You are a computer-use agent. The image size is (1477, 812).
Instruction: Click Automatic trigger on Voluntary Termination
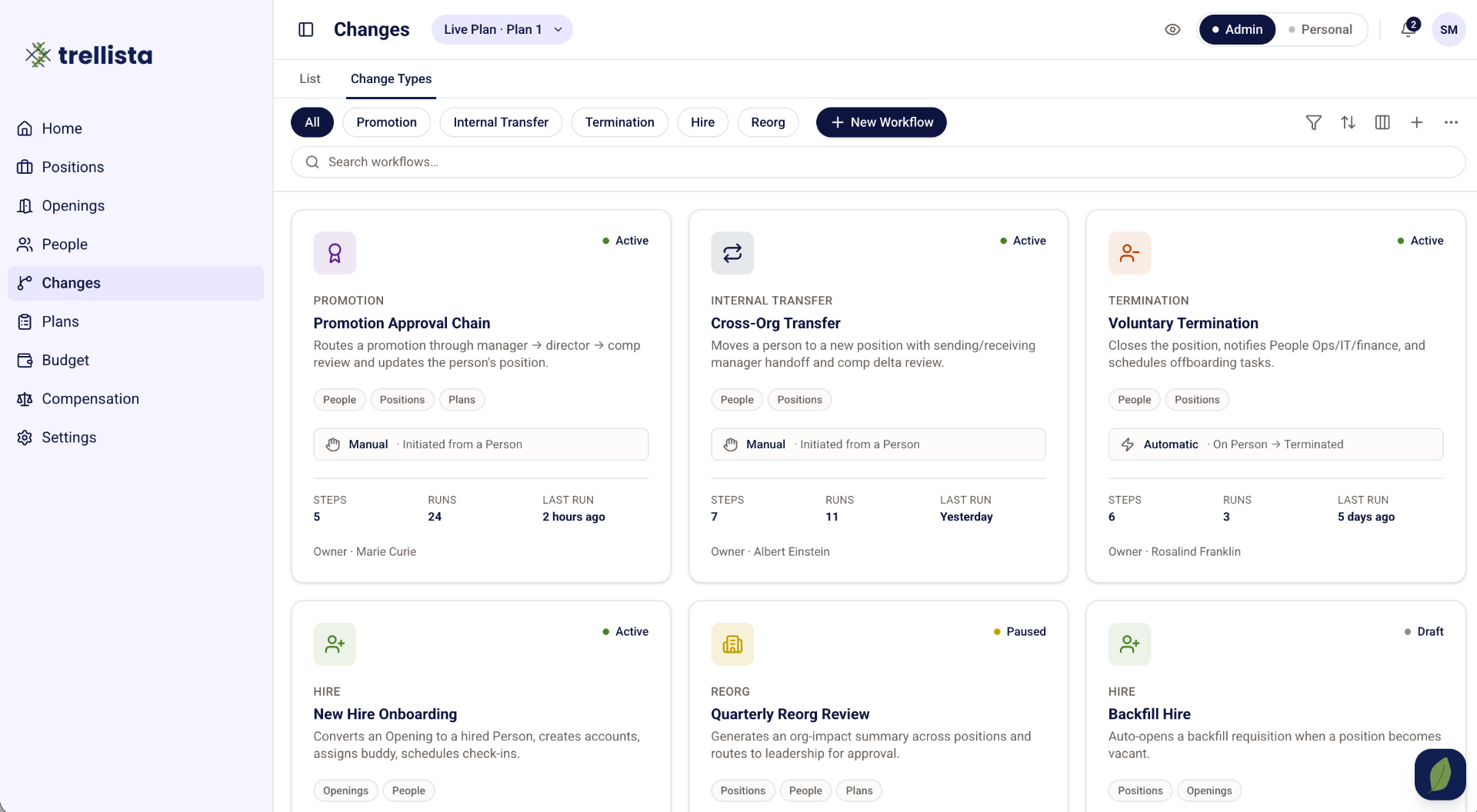pyautogui.click(x=1275, y=444)
